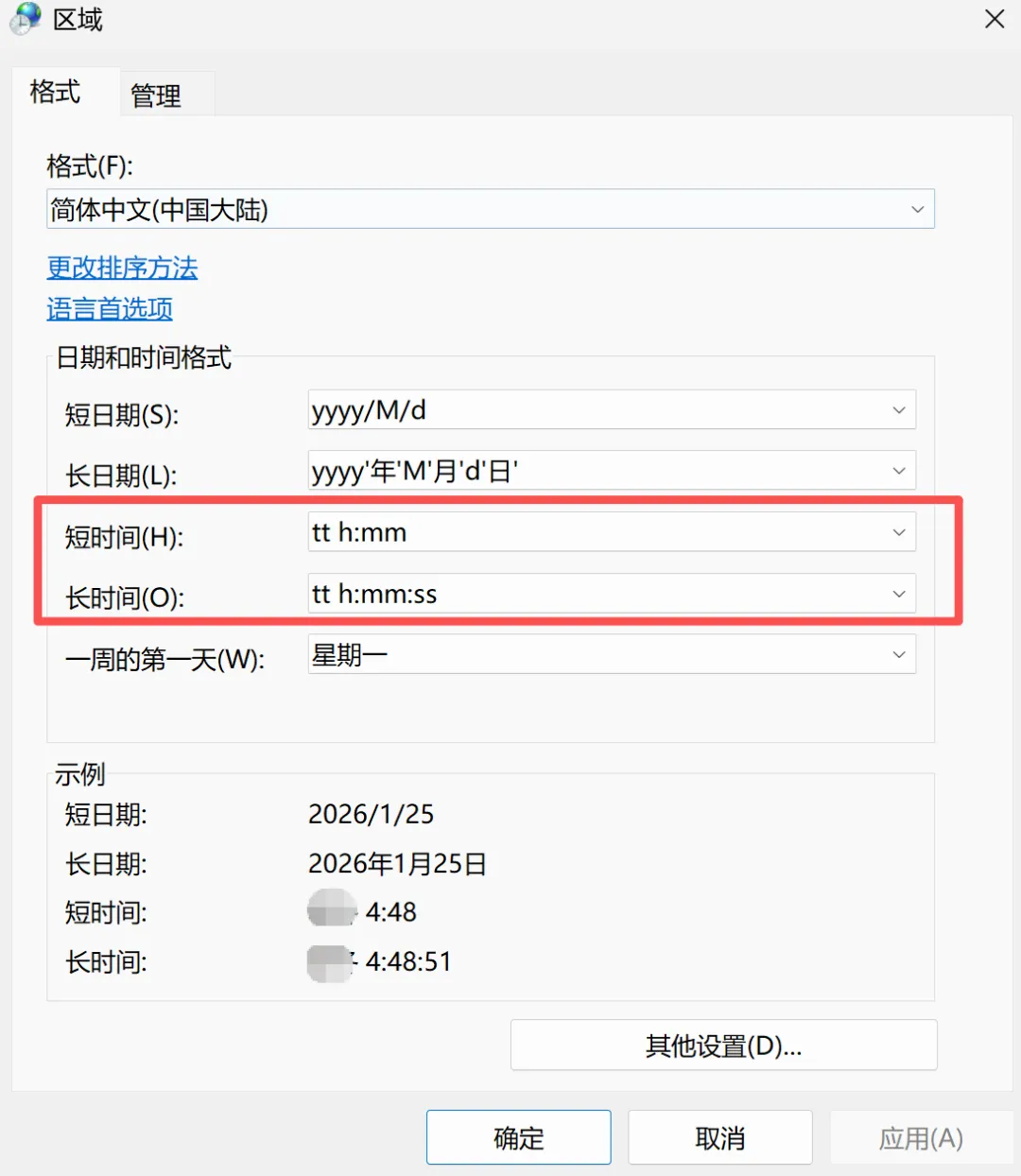Click the 确定 button to confirm
This screenshot has height=1176, width=1021.
[x=518, y=1137]
